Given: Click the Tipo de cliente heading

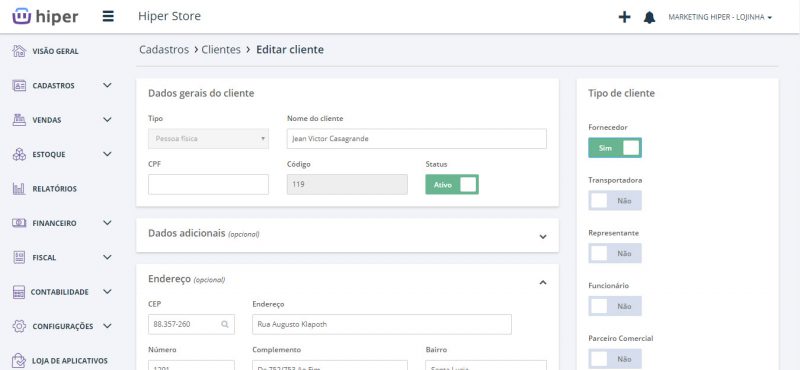Looking at the screenshot, I should [x=621, y=93].
